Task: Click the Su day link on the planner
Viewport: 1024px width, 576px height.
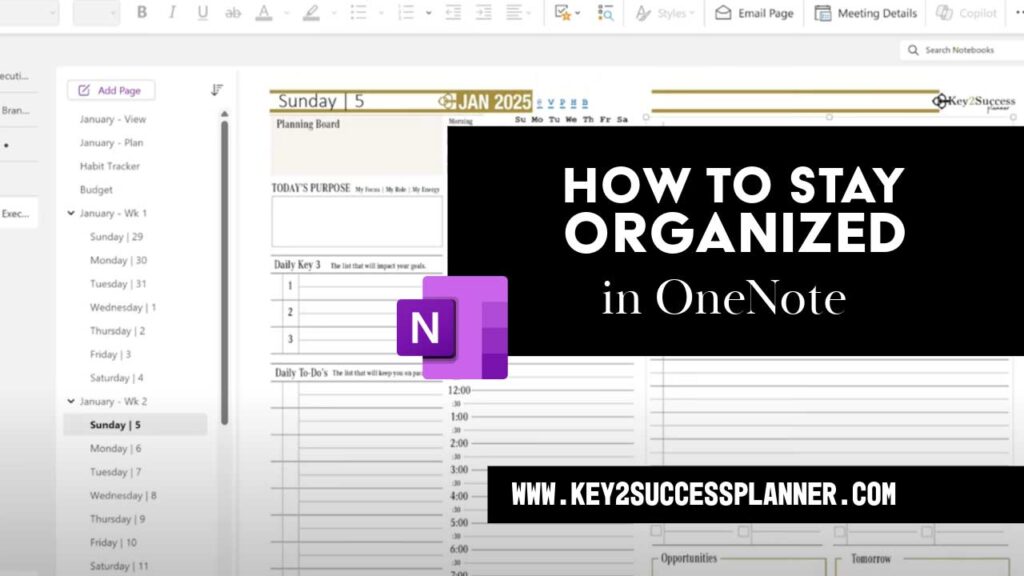Action: click(521, 118)
